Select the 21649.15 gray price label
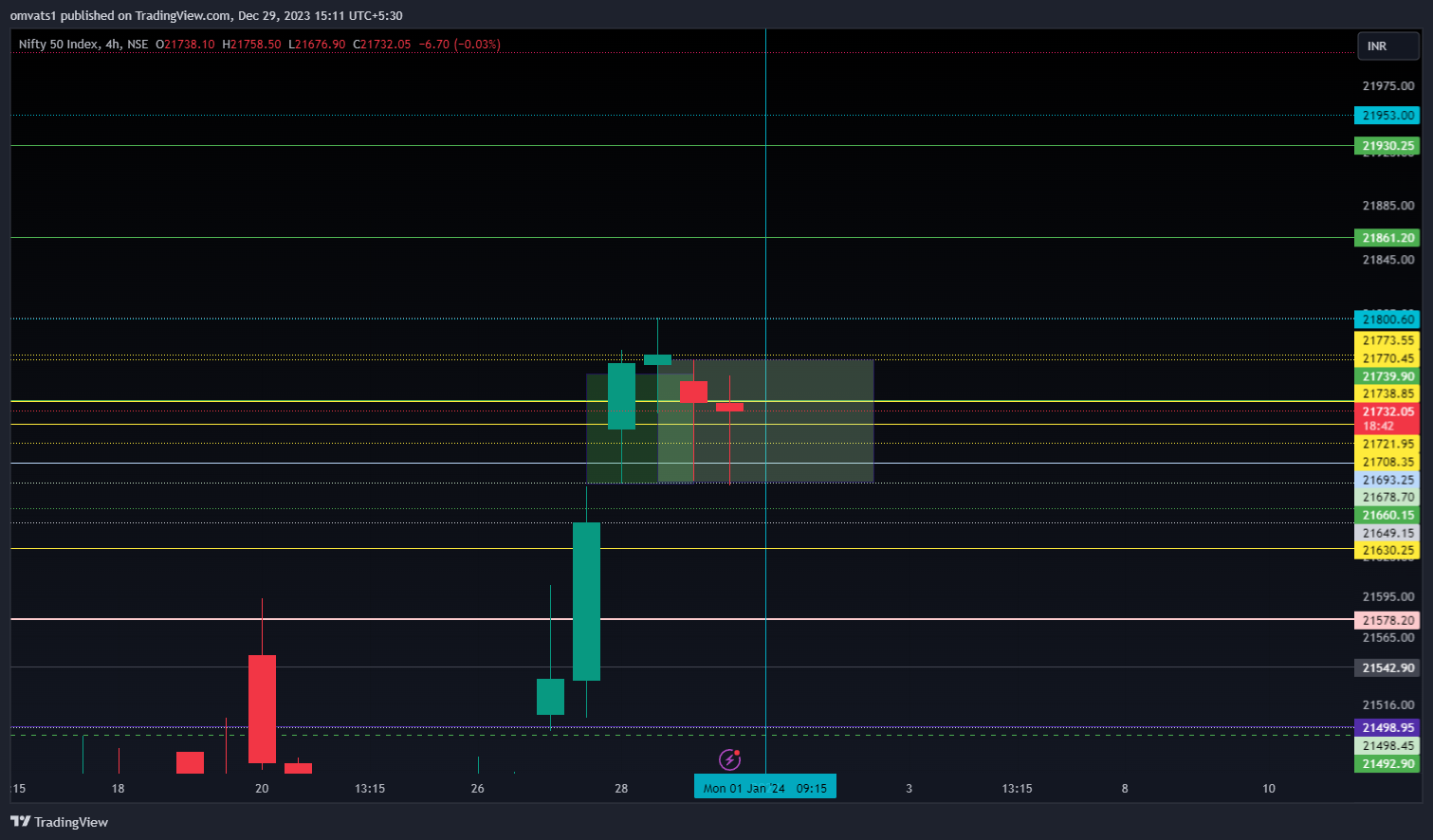This screenshot has width=1433, height=840. pos(1387,533)
